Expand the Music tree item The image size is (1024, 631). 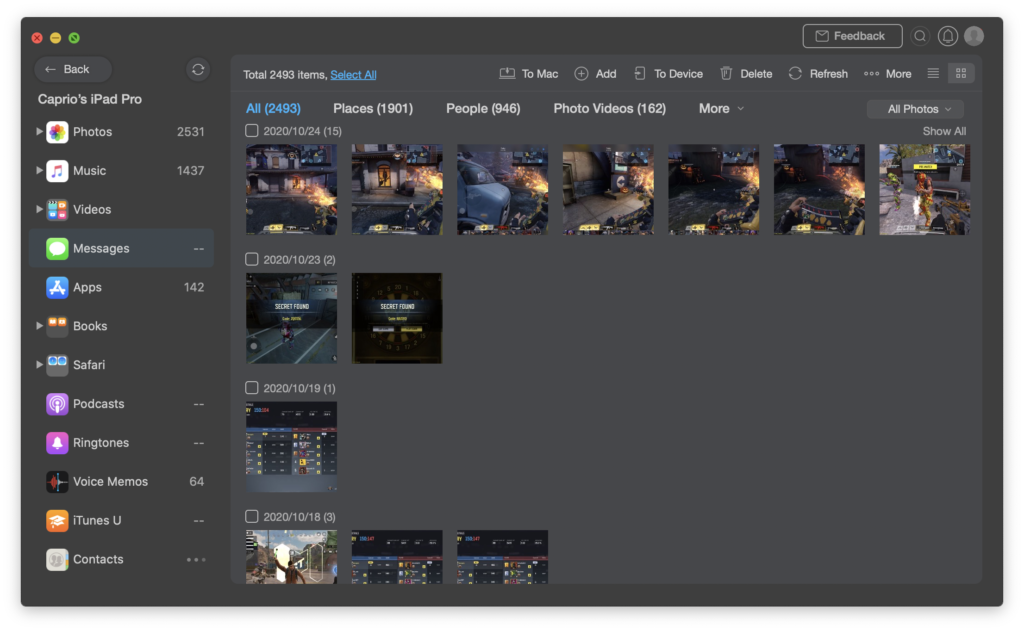pos(39,170)
